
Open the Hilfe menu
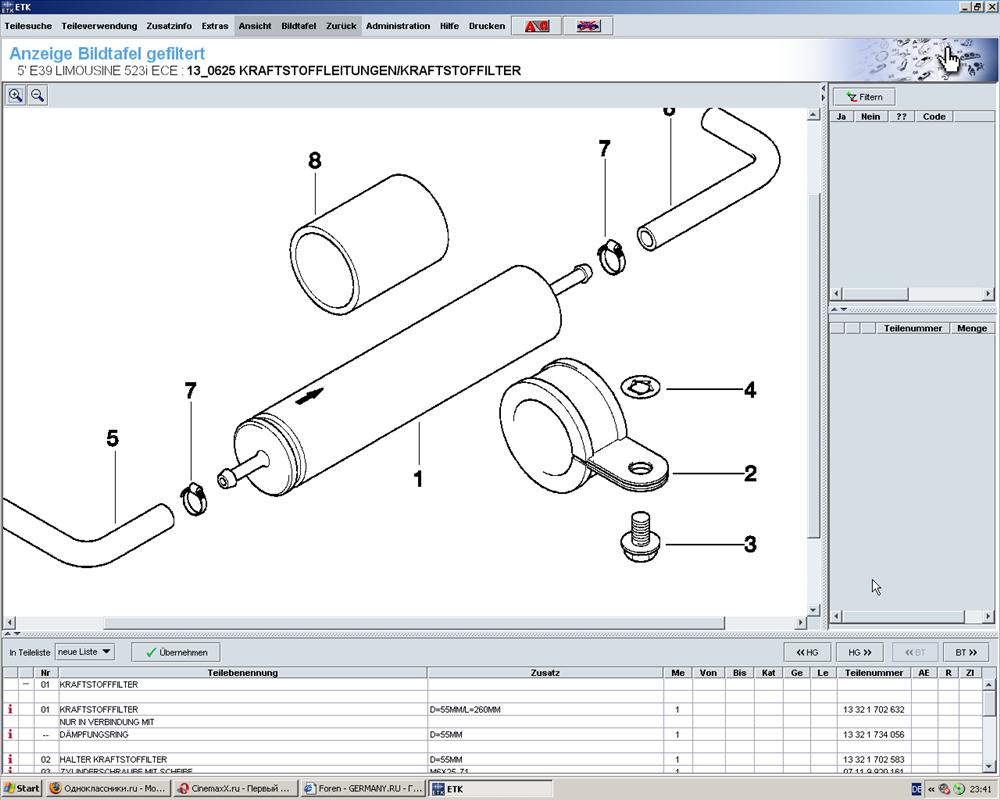tap(449, 26)
